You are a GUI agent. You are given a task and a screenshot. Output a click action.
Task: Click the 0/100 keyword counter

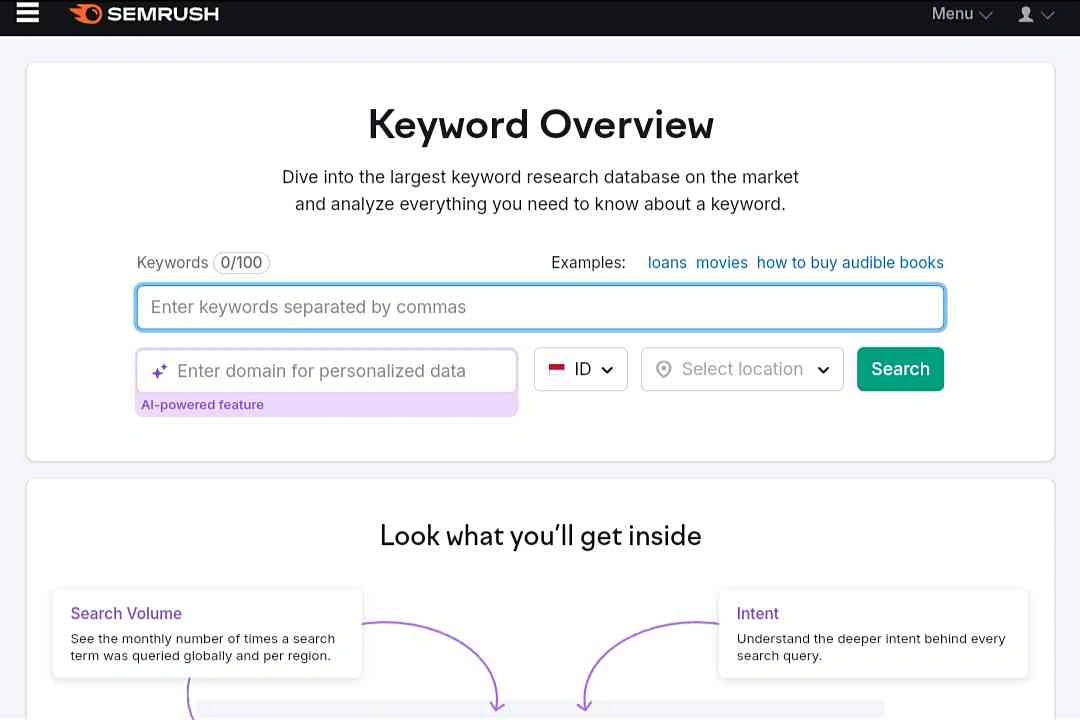coord(241,263)
